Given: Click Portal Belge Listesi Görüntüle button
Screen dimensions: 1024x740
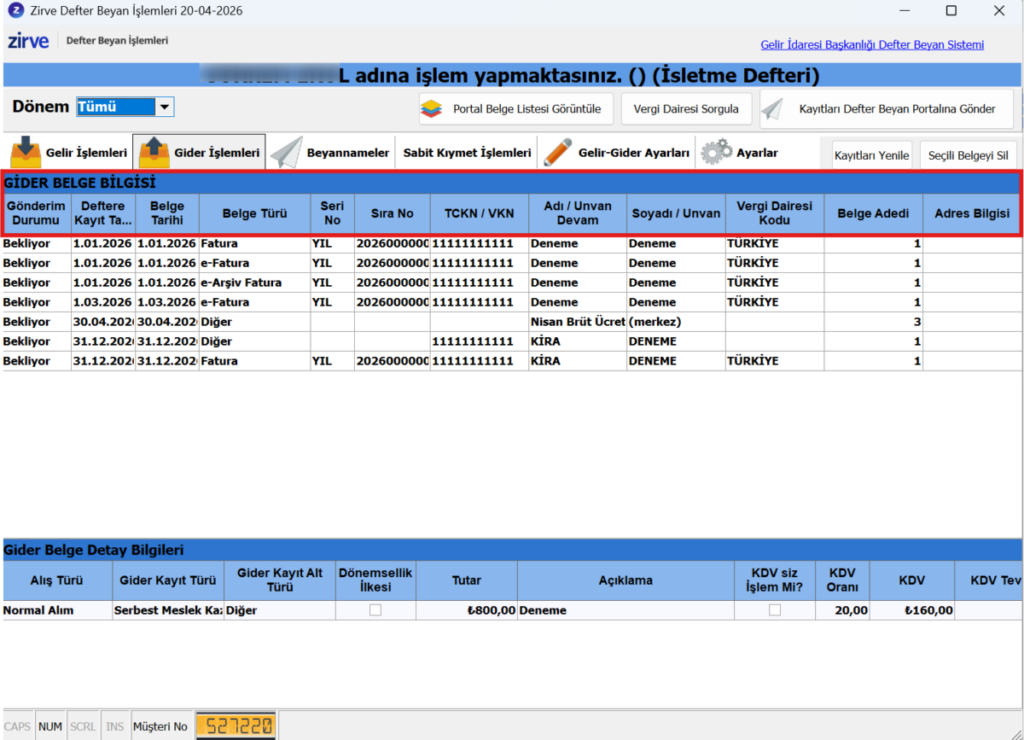Looking at the screenshot, I should coord(516,109).
